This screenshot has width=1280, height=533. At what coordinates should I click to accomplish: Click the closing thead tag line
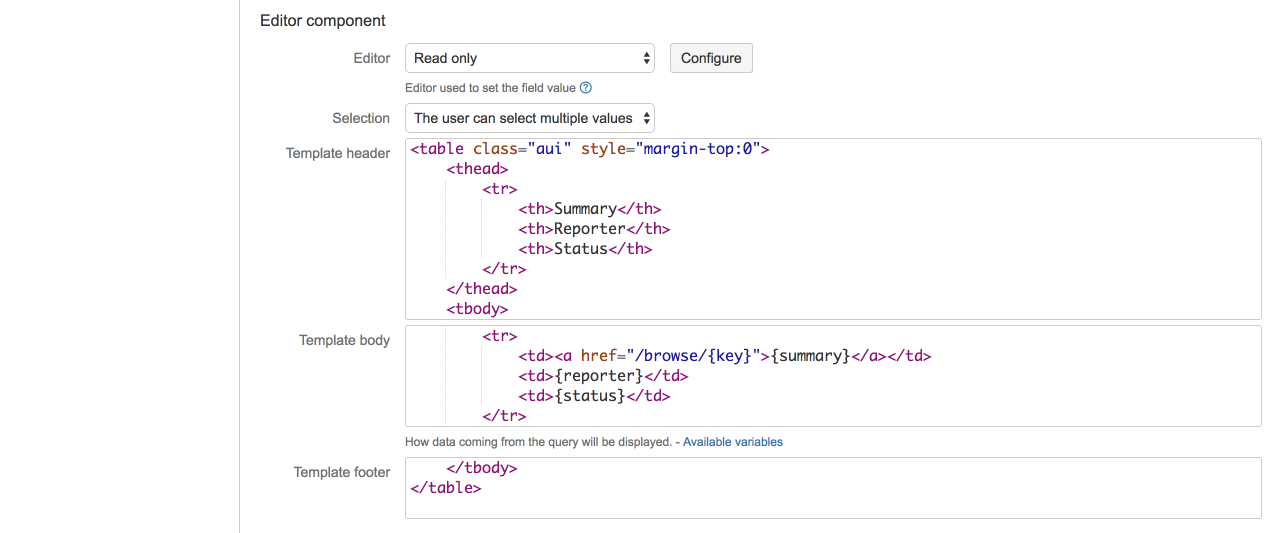482,289
